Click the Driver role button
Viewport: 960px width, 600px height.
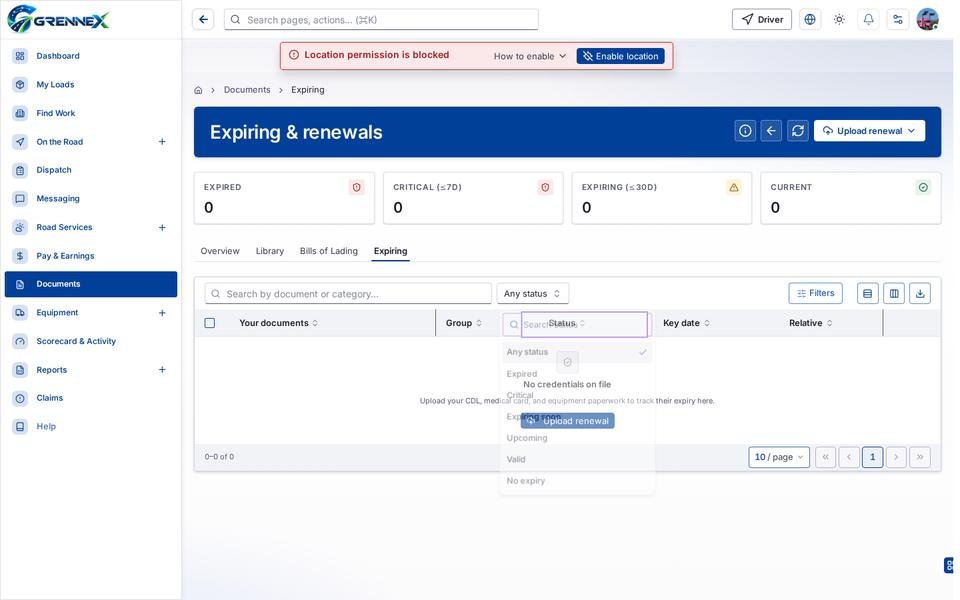coord(762,20)
